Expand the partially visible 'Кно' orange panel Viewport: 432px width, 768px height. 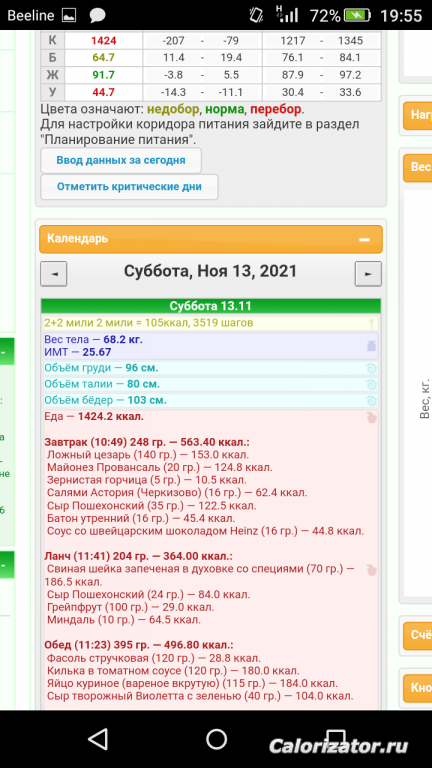(417, 688)
